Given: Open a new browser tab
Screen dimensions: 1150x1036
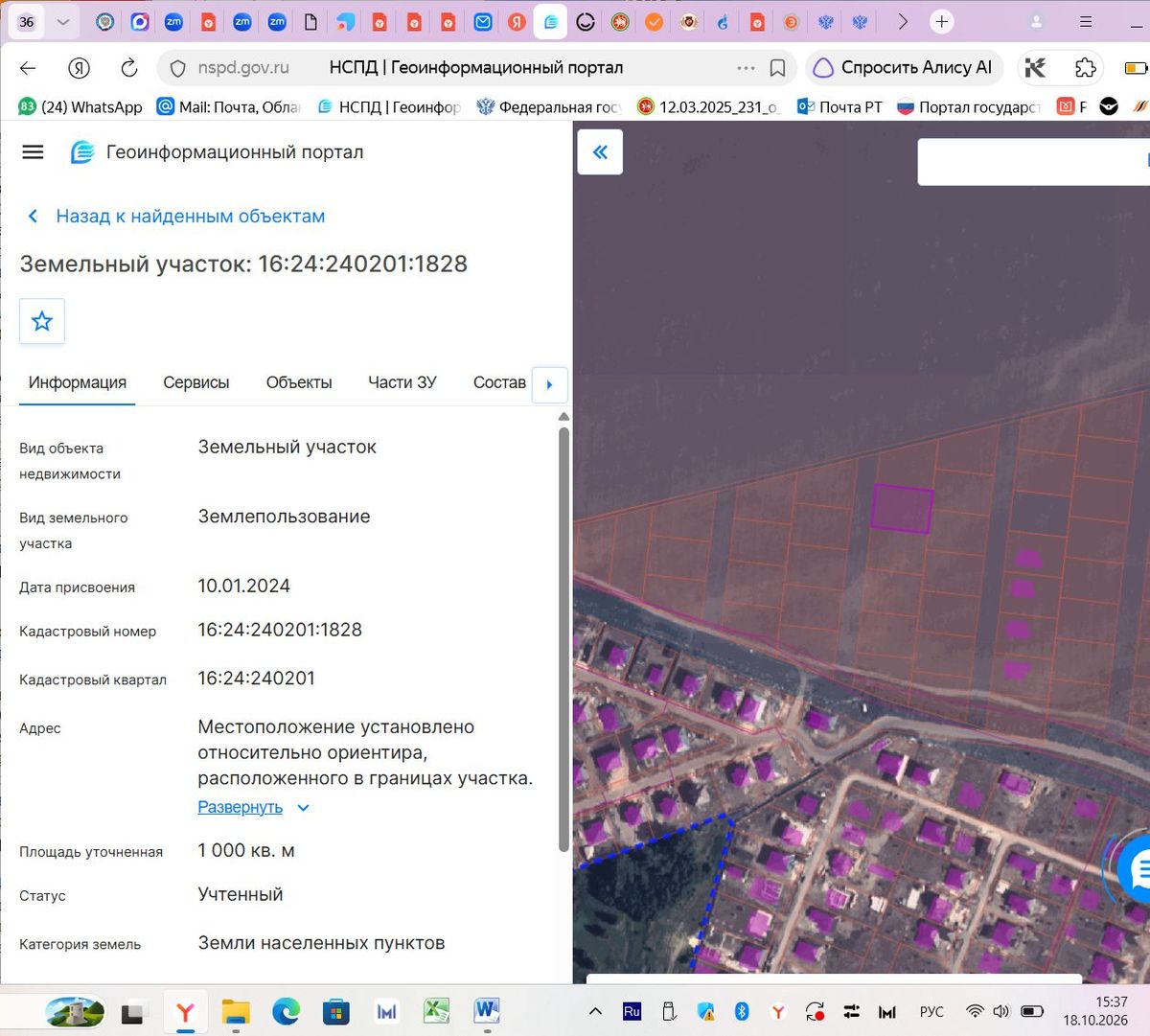Looking at the screenshot, I should (942, 21).
